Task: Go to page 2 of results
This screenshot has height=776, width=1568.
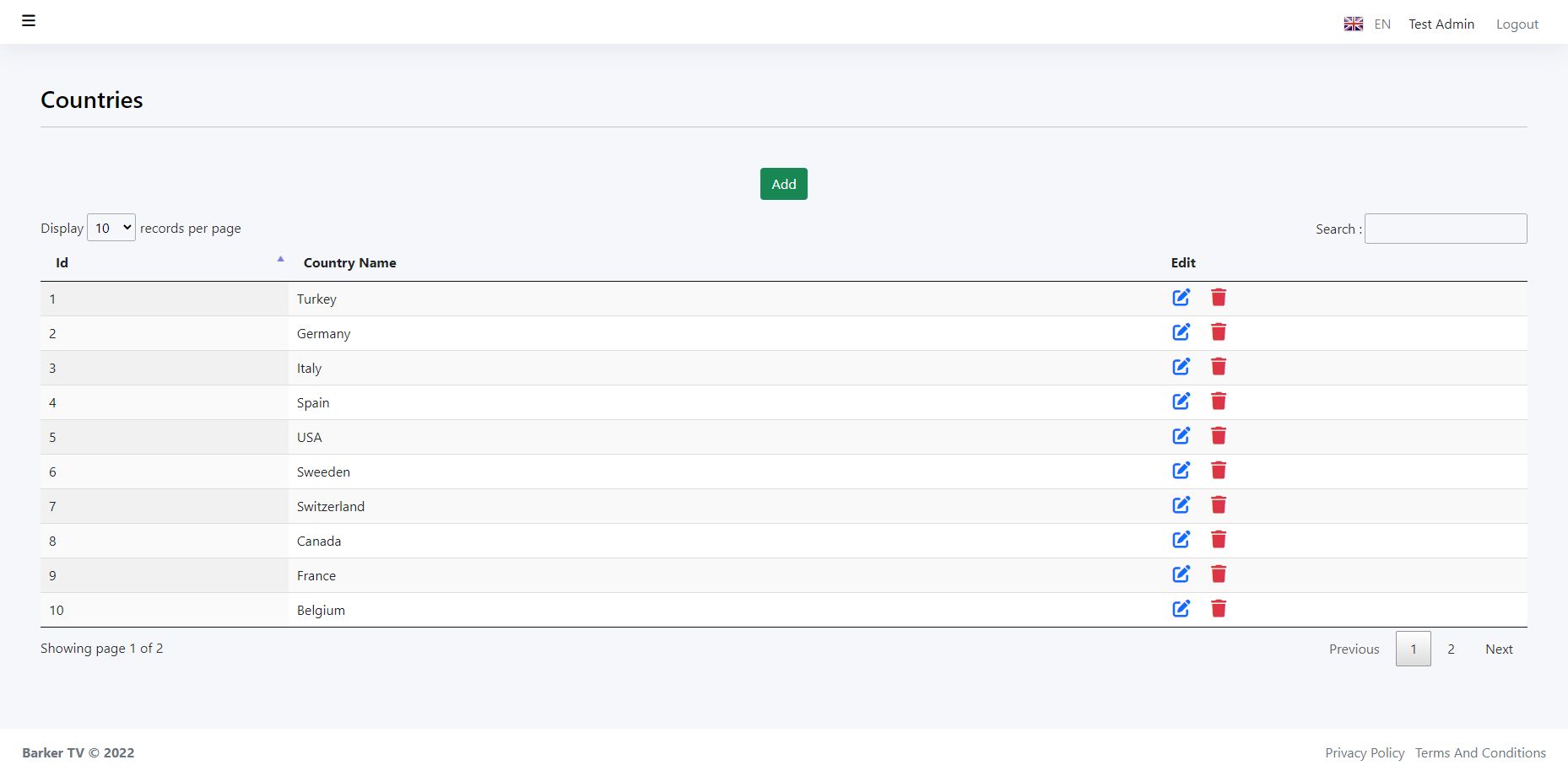Action: 1451,649
